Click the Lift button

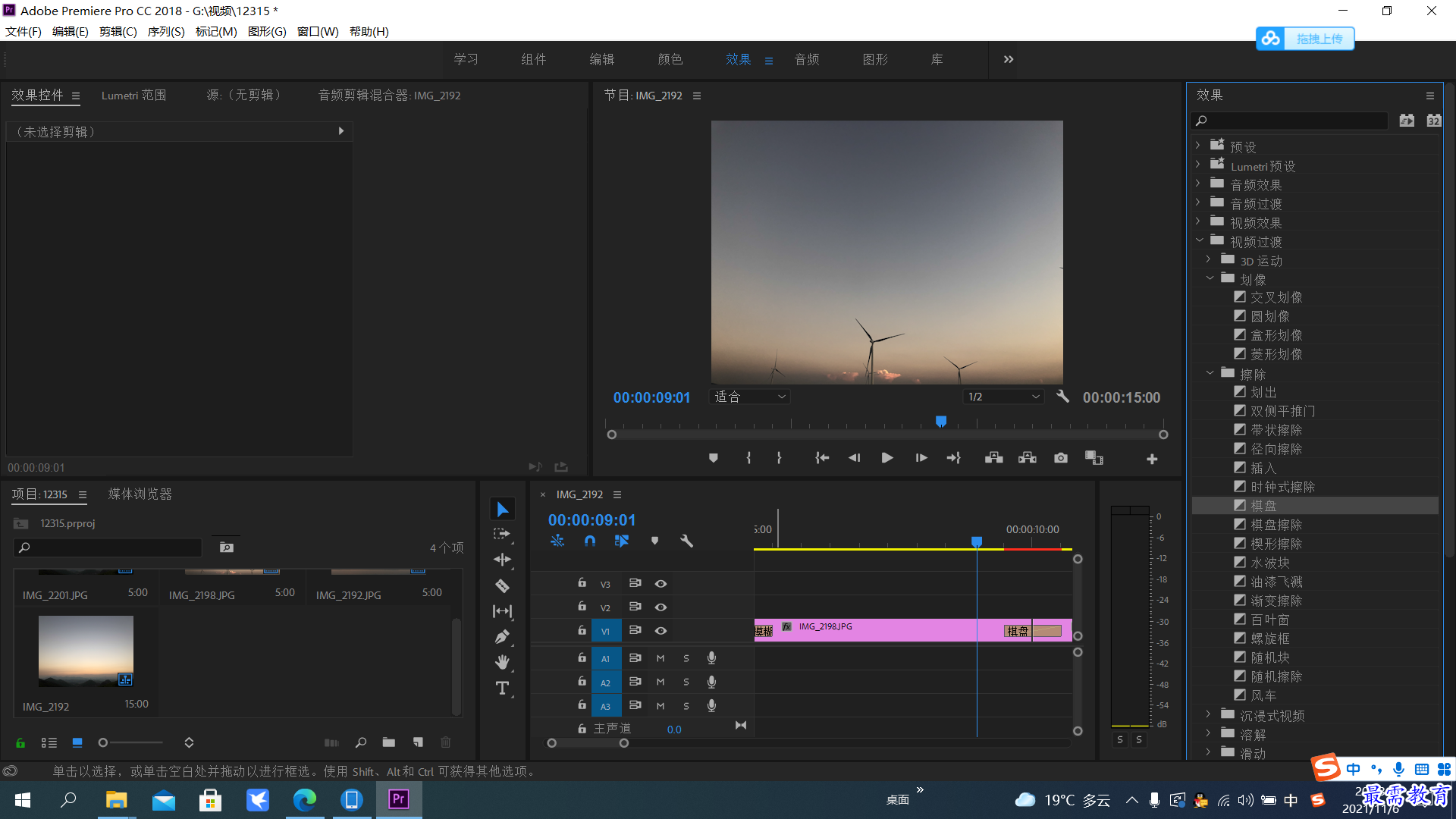point(994,458)
